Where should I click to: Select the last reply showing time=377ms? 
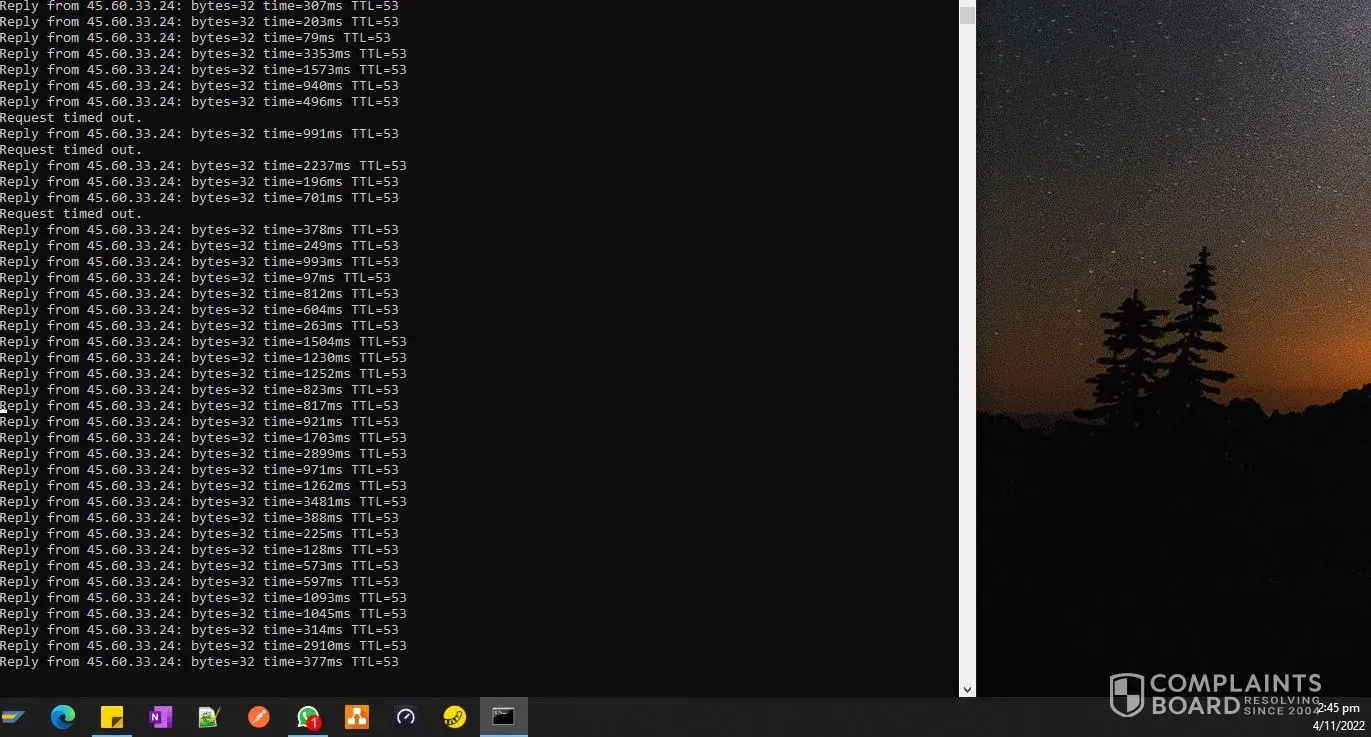coord(199,662)
